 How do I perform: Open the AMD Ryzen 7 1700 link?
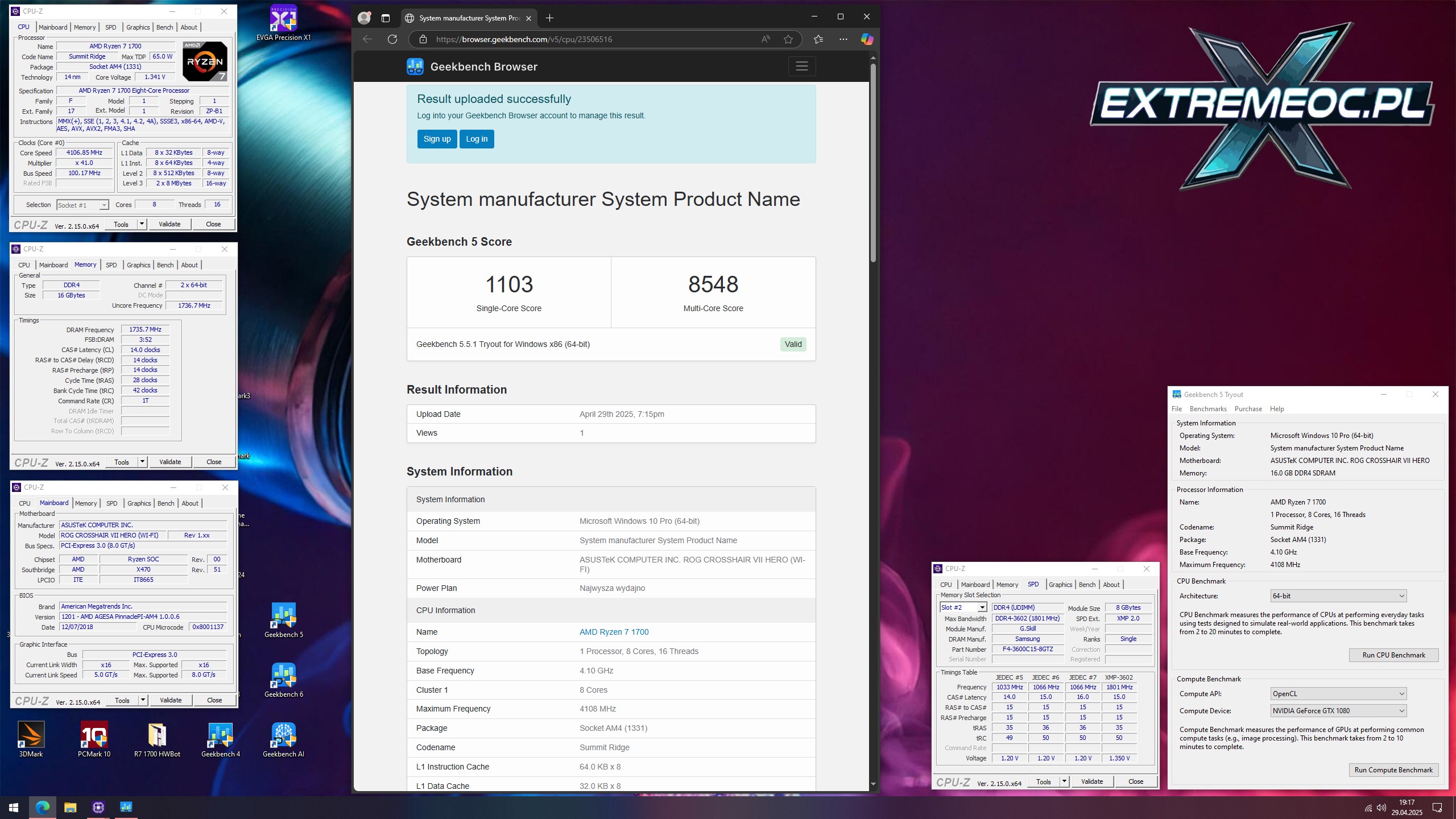(614, 632)
